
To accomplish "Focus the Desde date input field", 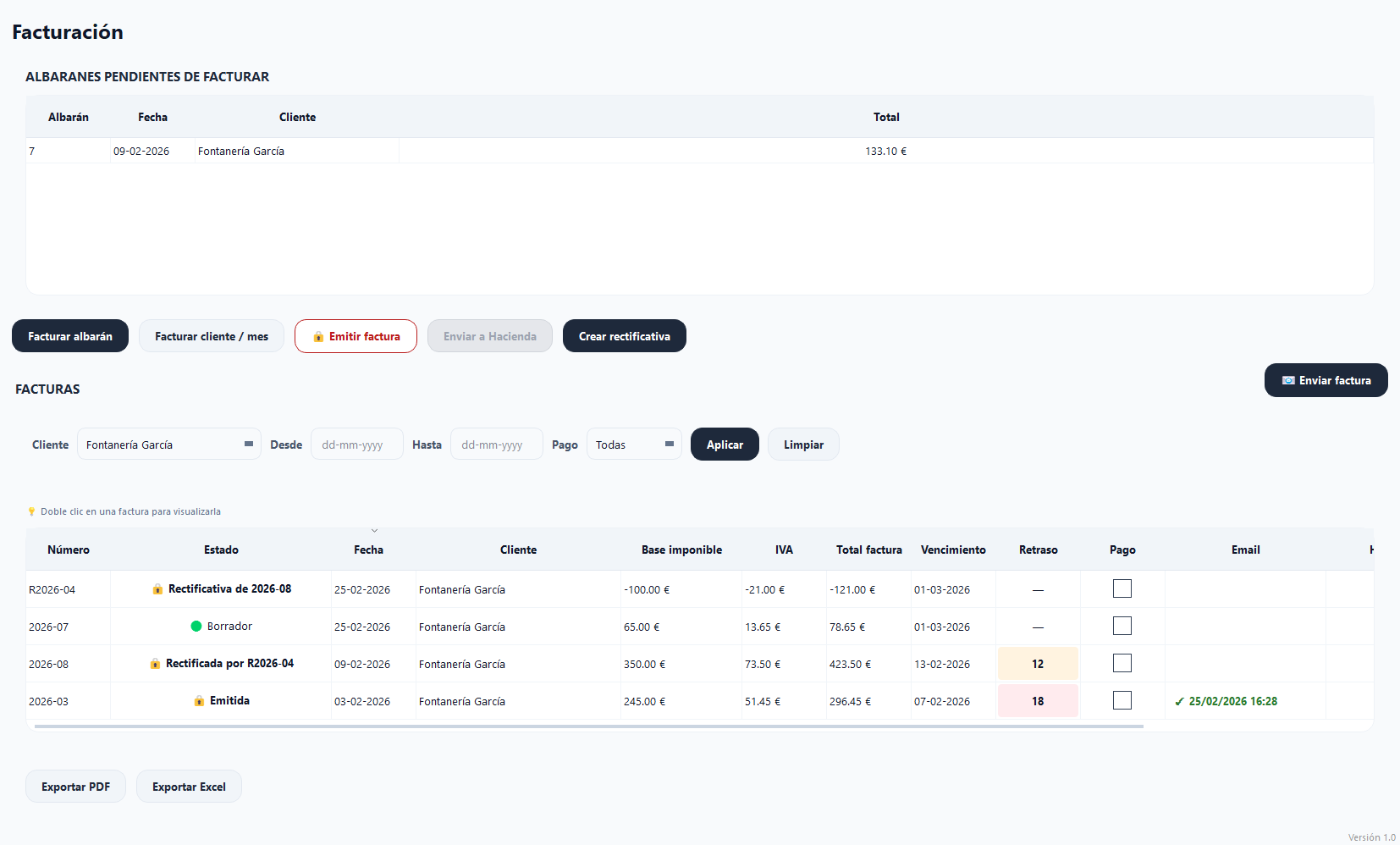I will click(356, 445).
